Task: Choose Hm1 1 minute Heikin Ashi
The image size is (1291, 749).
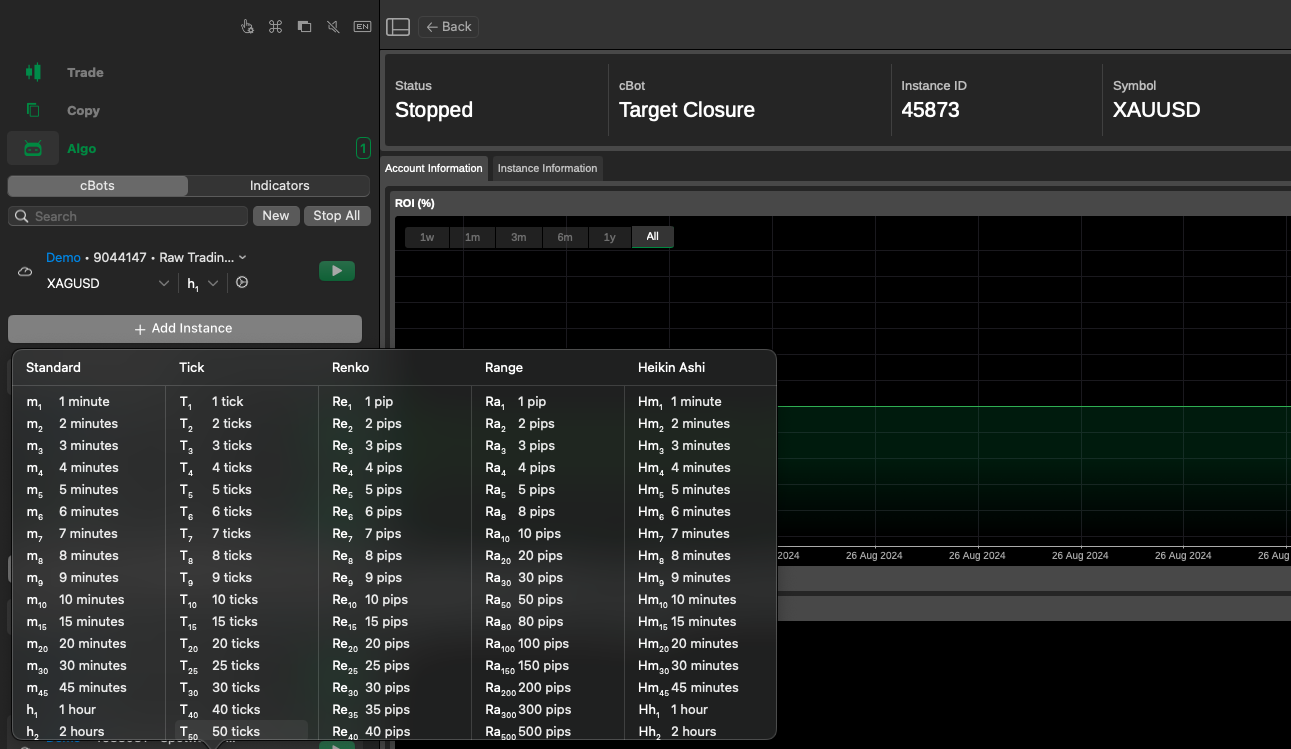Action: 701,401
